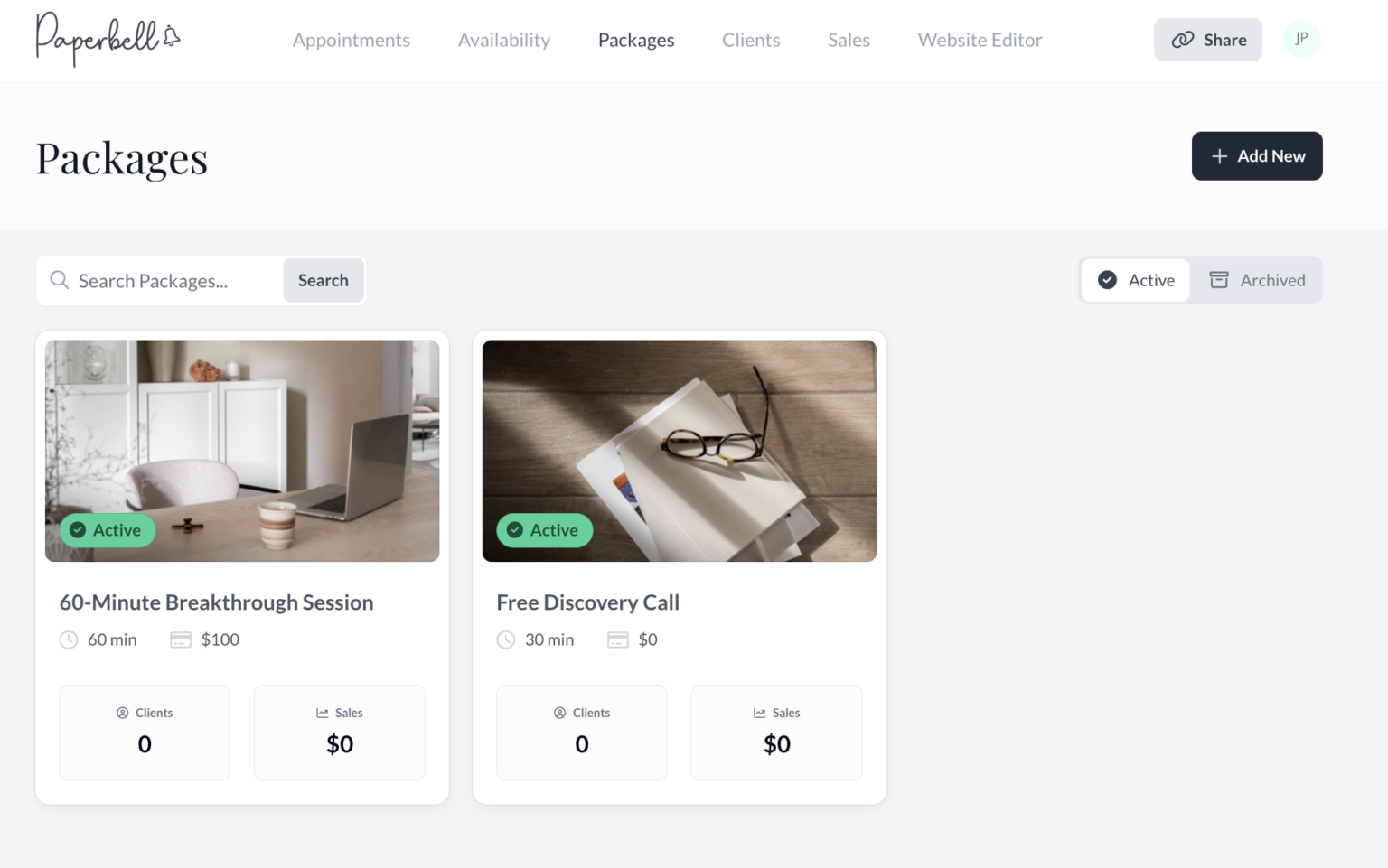Click the clock icon beside 30 min
Viewport: 1388px width, 868px height.
(x=506, y=639)
